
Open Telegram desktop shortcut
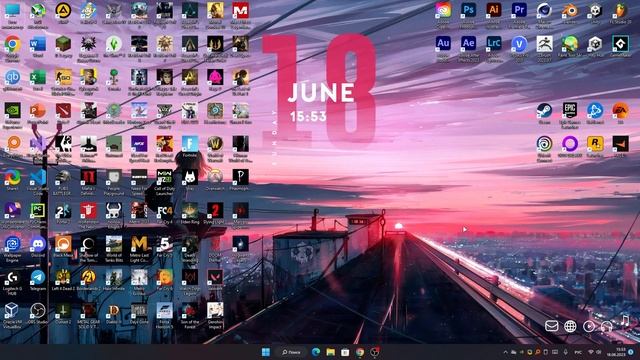click(x=38, y=278)
